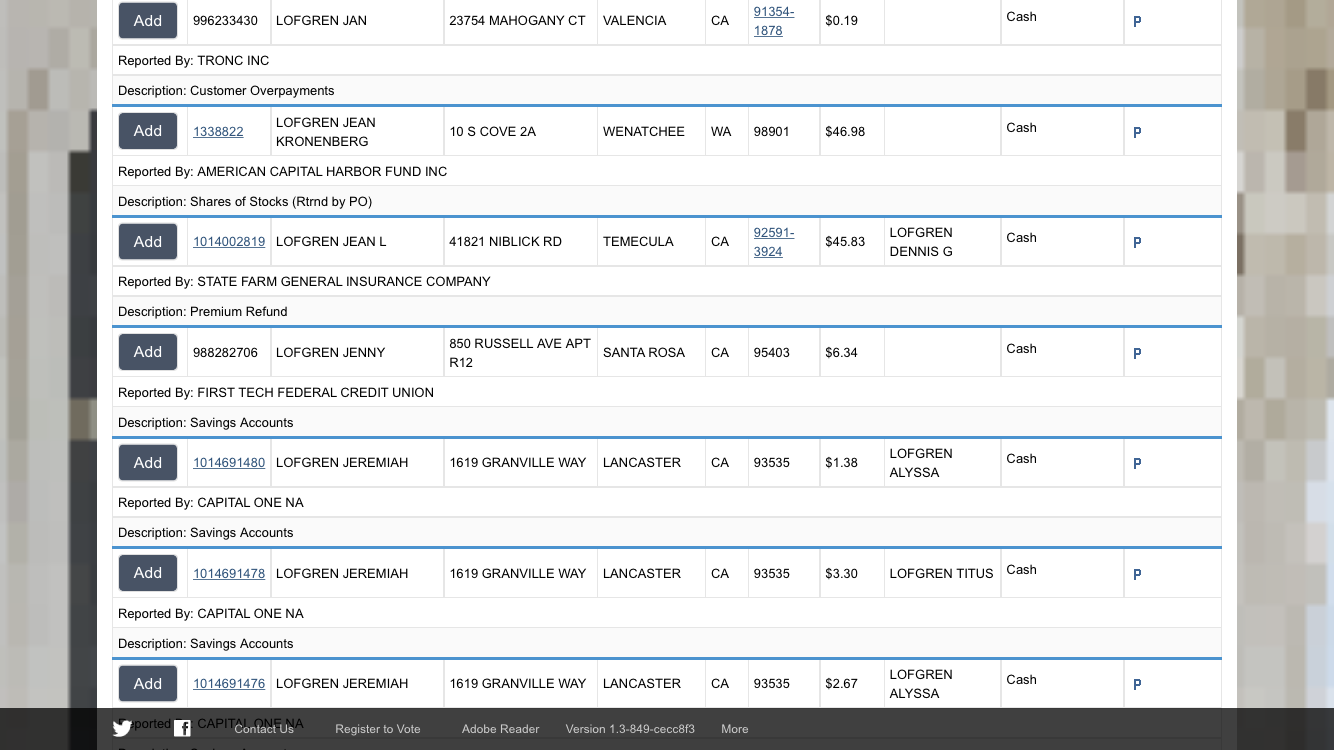Open Contact Us in the footer
The width and height of the screenshot is (1334, 750).
click(x=264, y=729)
